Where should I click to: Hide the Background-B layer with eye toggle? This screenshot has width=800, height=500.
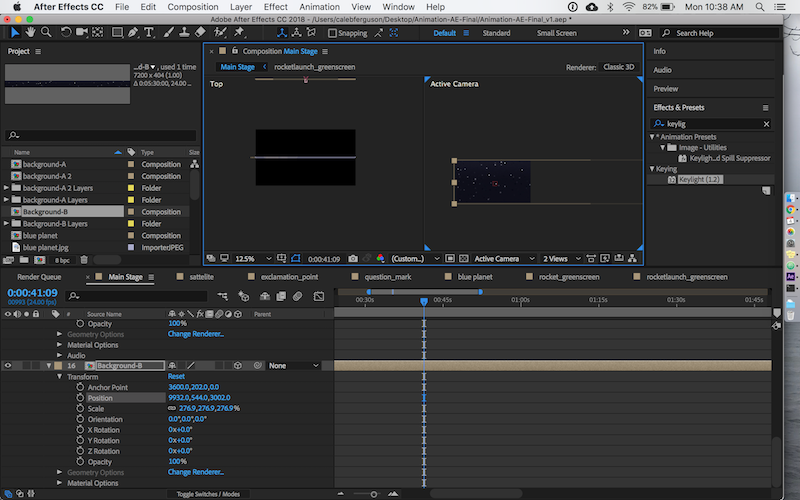point(8,366)
